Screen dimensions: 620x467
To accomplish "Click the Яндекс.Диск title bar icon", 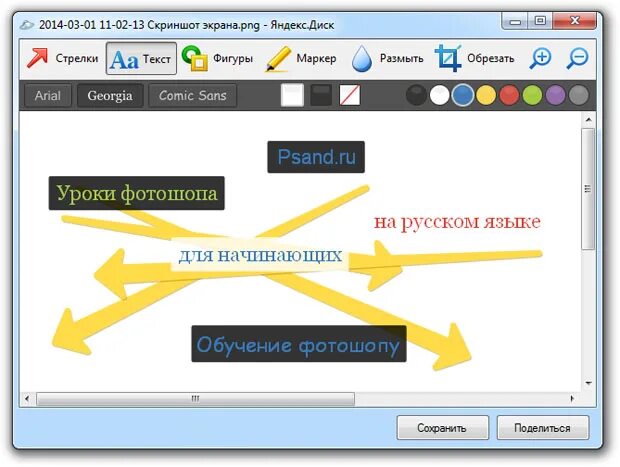I will pyautogui.click(x=27, y=25).
